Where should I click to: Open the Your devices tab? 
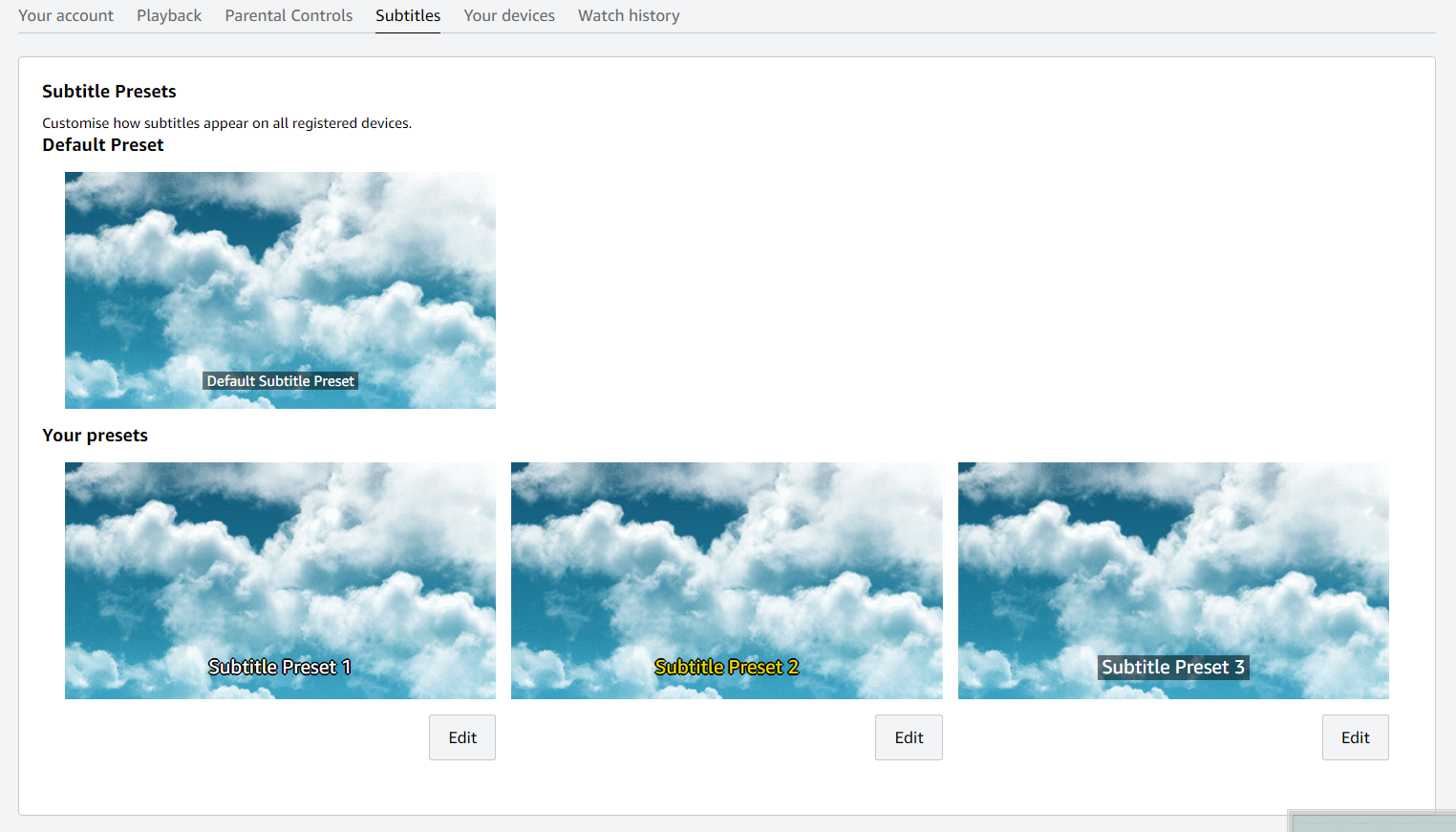click(x=509, y=16)
